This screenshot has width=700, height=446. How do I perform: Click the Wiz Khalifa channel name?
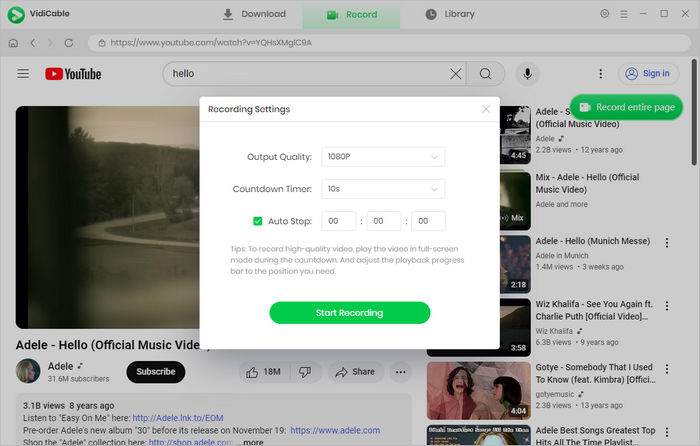554,331
